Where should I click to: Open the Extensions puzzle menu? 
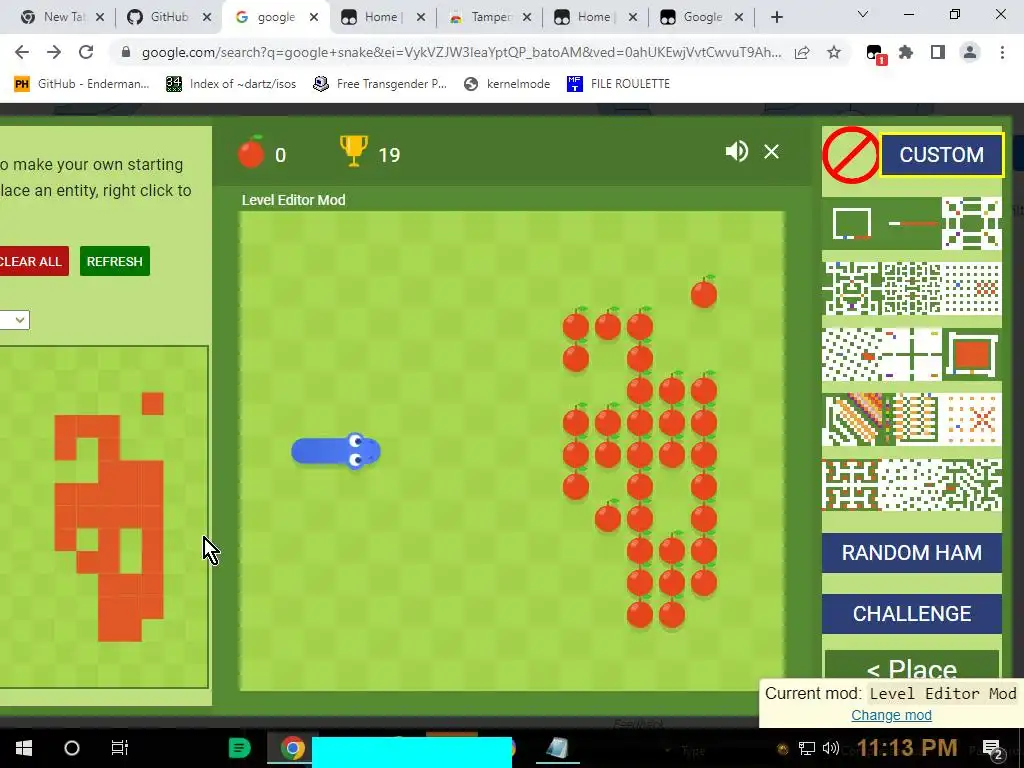[906, 52]
